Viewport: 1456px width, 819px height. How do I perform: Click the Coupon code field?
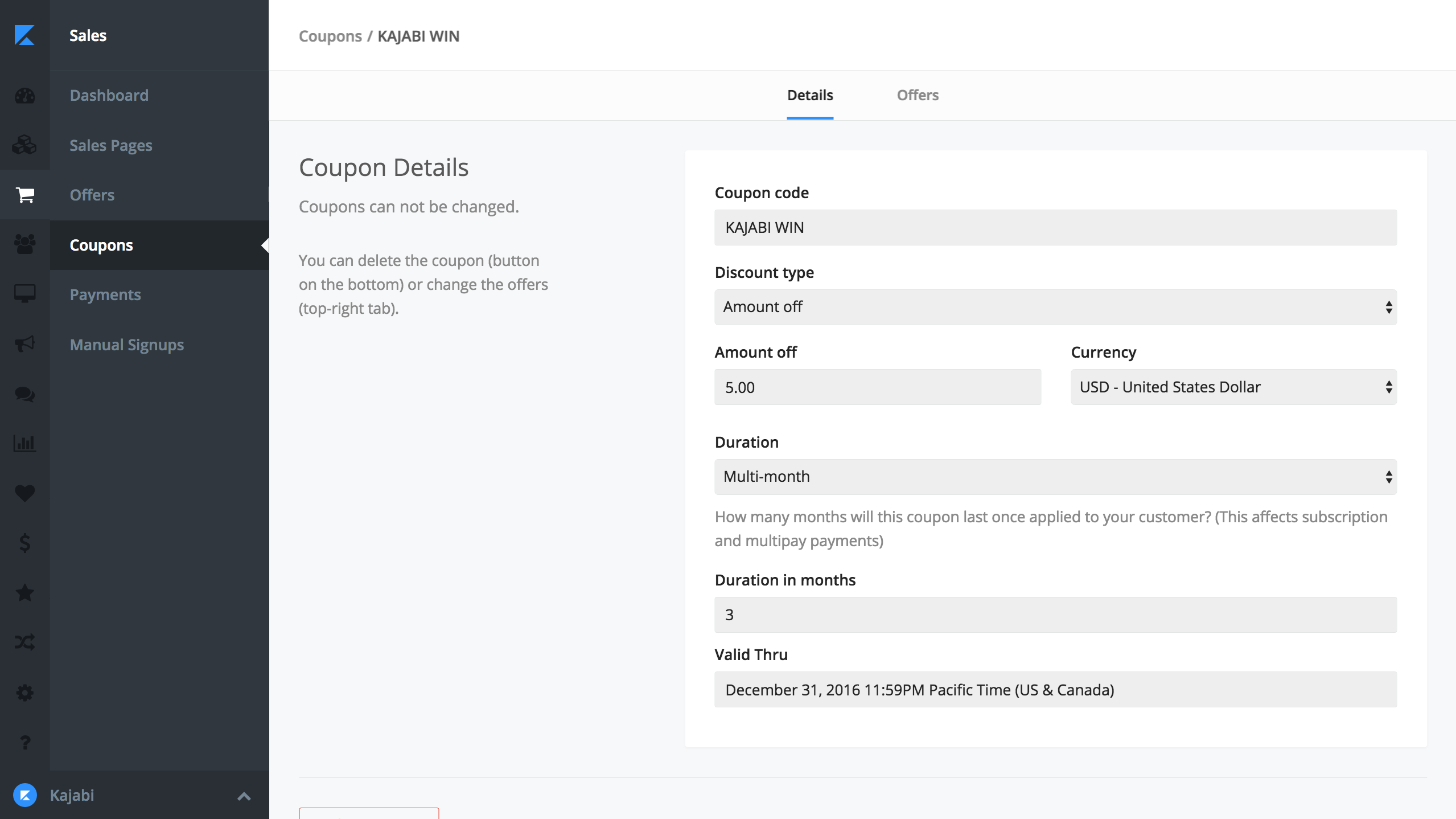coord(1055,227)
